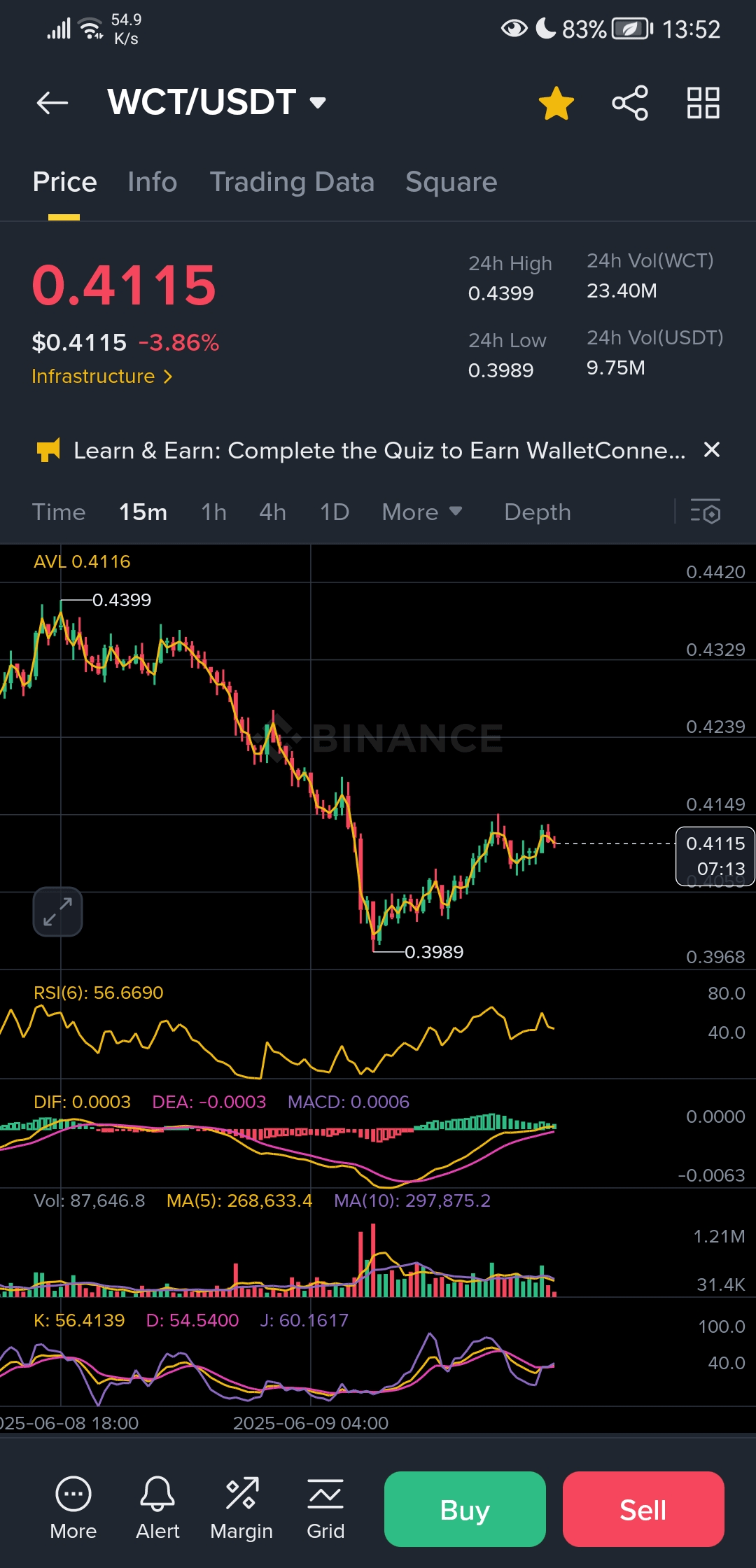Open the chart indicator settings icon
Image resolution: width=756 pixels, height=1568 pixels.
[x=706, y=512]
